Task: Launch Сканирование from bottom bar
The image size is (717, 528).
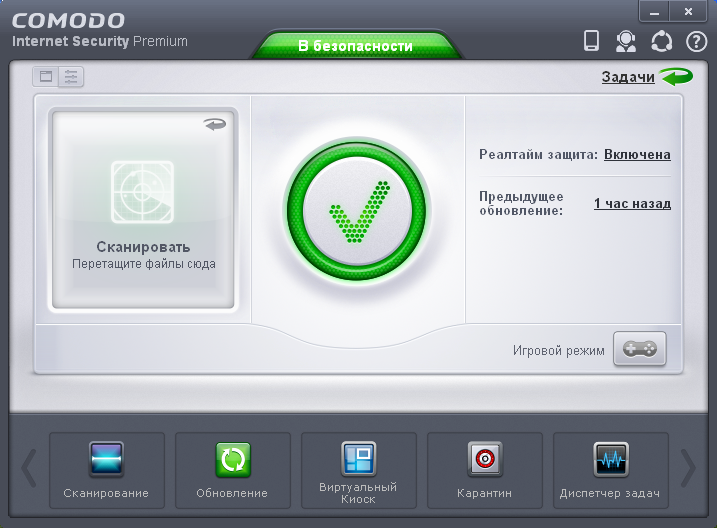Action: click(x=107, y=470)
